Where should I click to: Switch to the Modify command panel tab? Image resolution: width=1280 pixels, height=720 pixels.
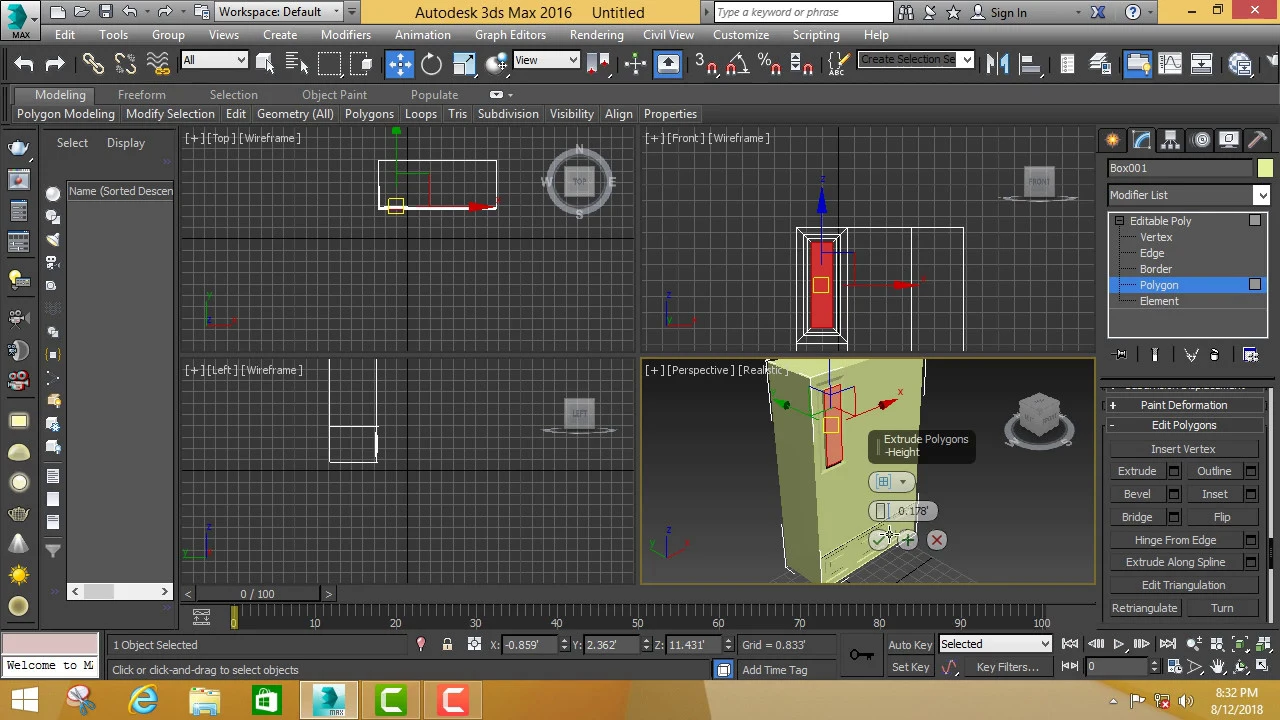pos(1142,140)
